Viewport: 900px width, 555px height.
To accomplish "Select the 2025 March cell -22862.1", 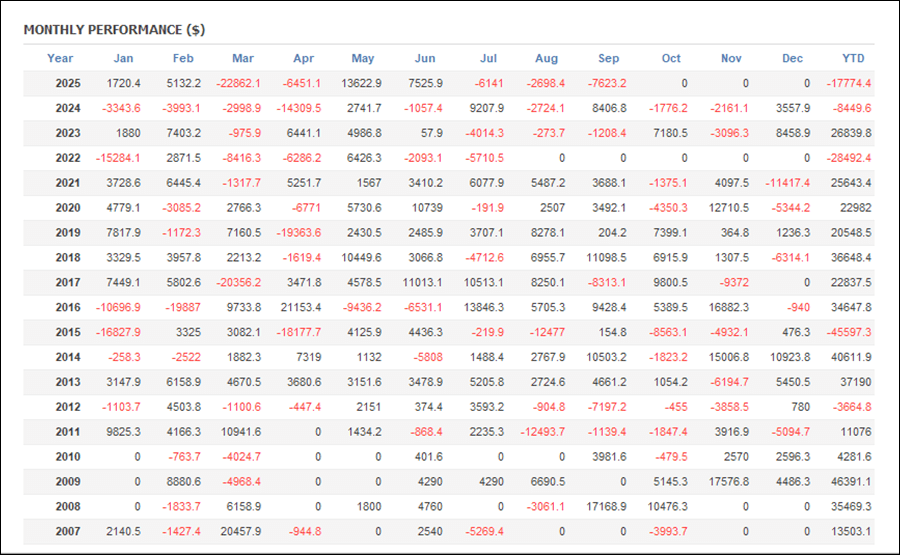I will coord(238,83).
